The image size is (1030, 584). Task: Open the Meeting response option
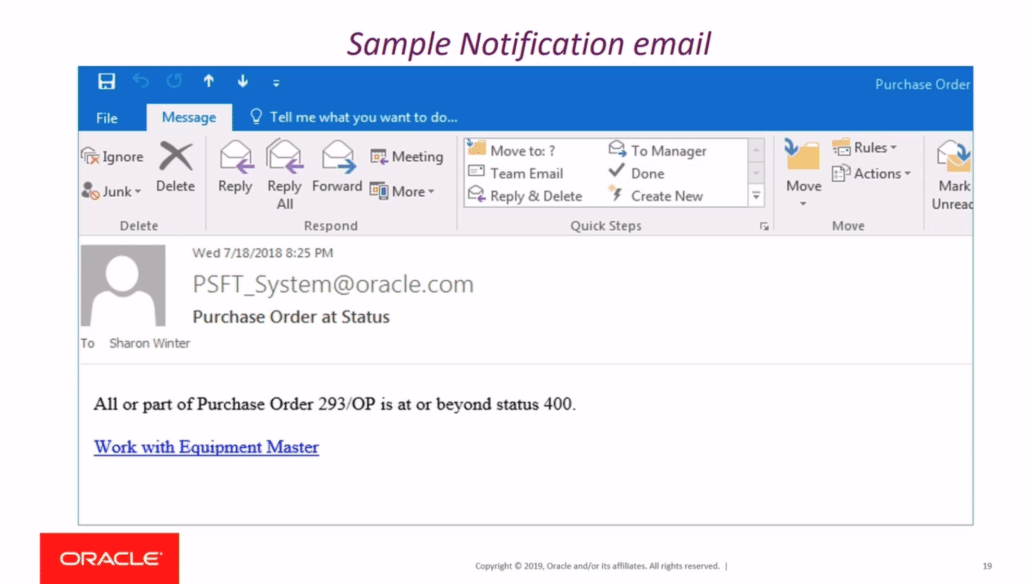[407, 157]
